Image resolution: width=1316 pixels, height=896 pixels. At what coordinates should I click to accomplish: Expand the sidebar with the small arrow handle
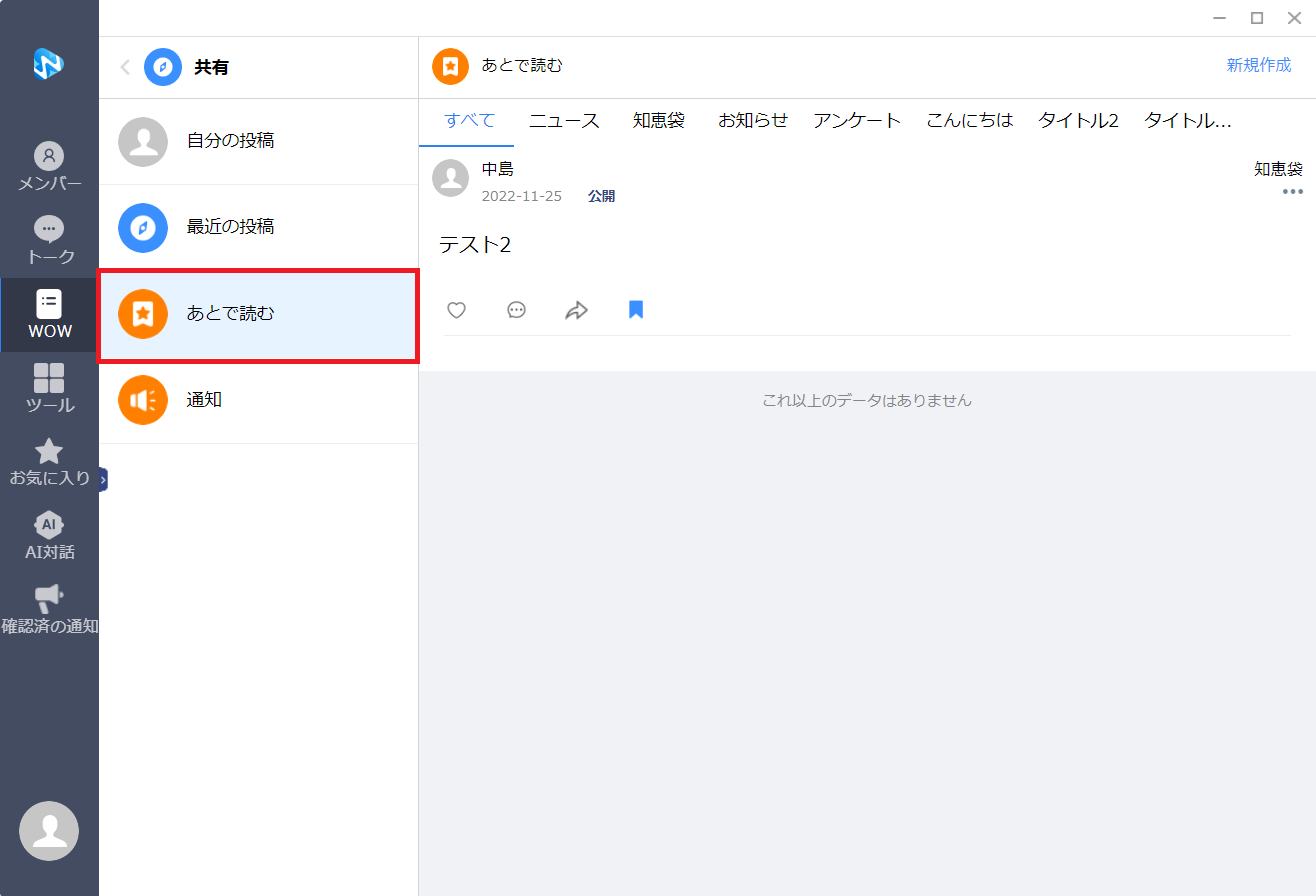tap(103, 480)
